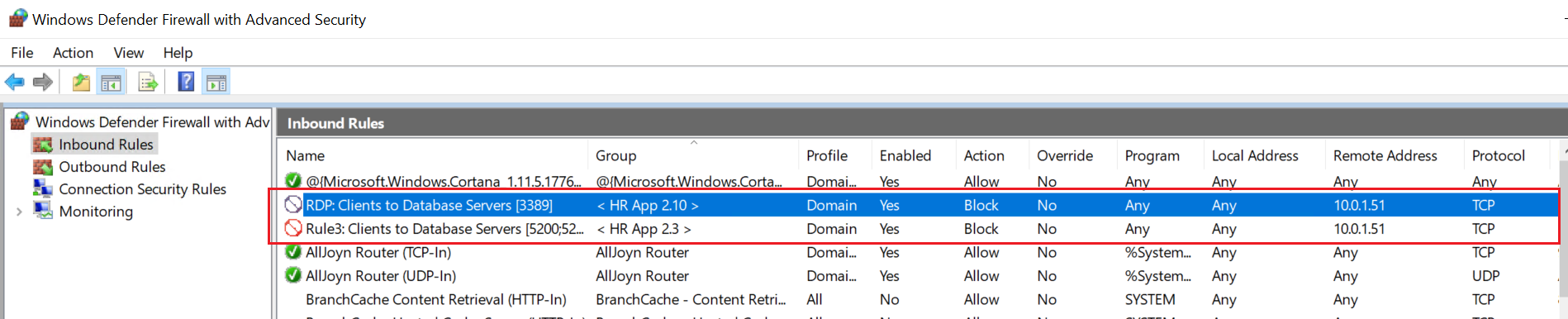
Task: Open the File menu
Action: point(22,53)
